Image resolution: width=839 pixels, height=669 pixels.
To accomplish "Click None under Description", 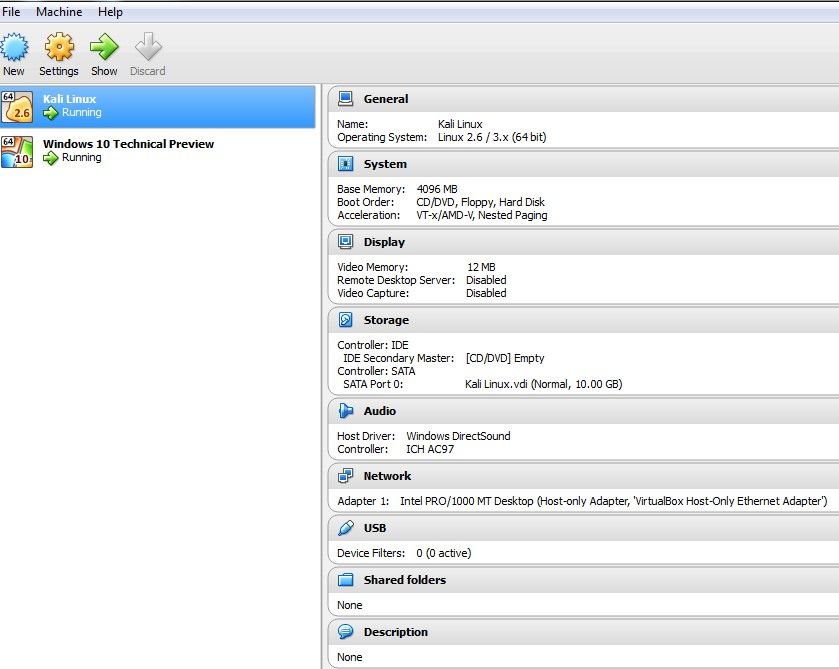I will [350, 657].
